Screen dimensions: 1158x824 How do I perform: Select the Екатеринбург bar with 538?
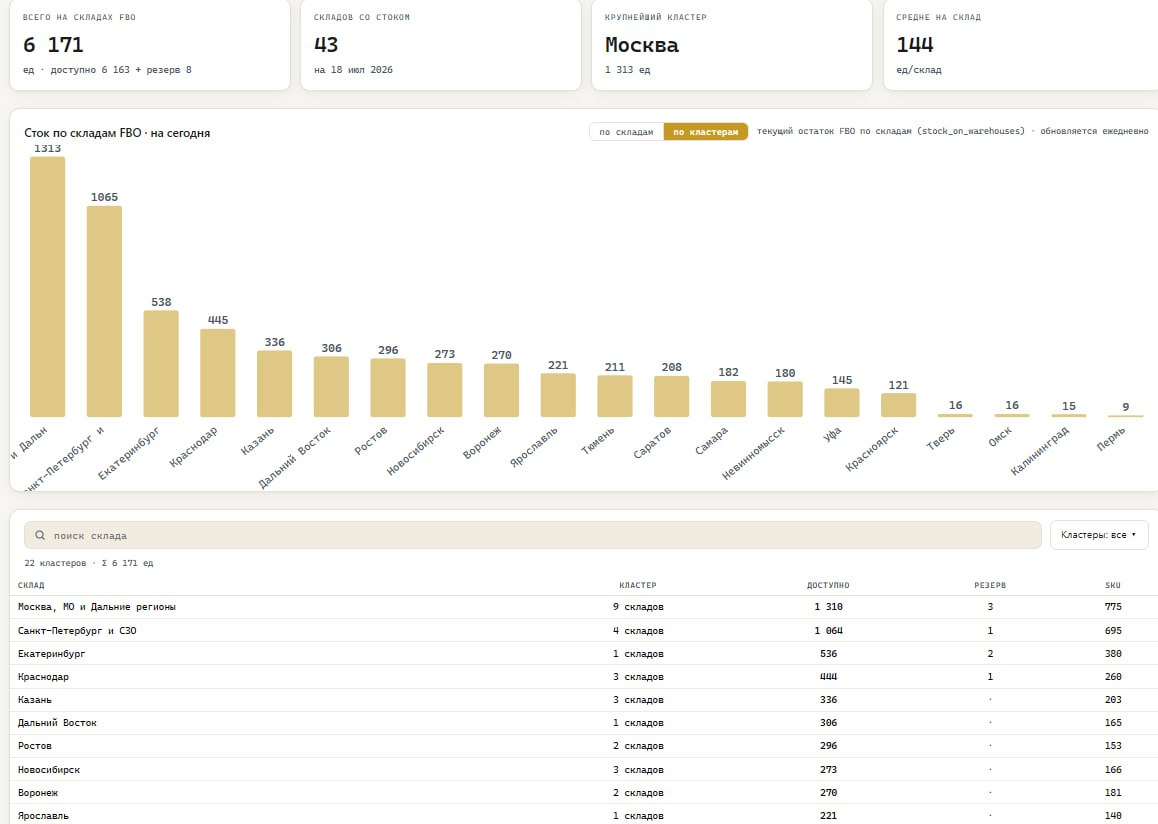(161, 364)
